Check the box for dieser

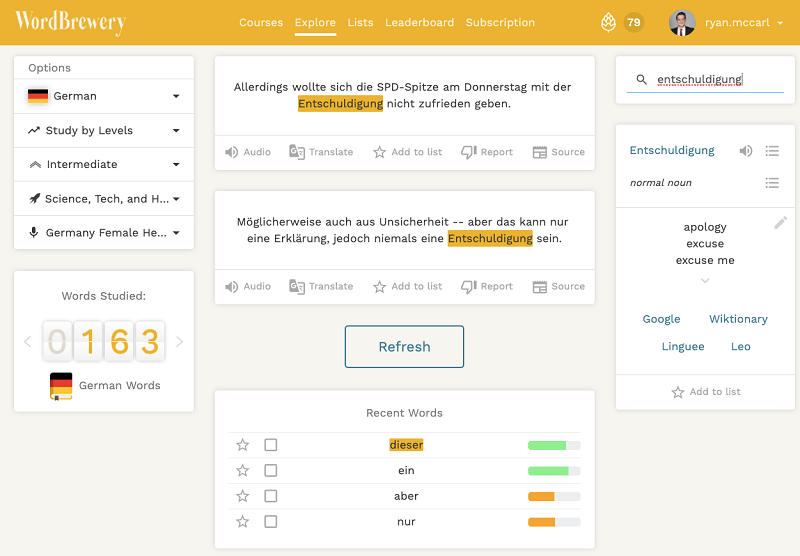[271, 445]
